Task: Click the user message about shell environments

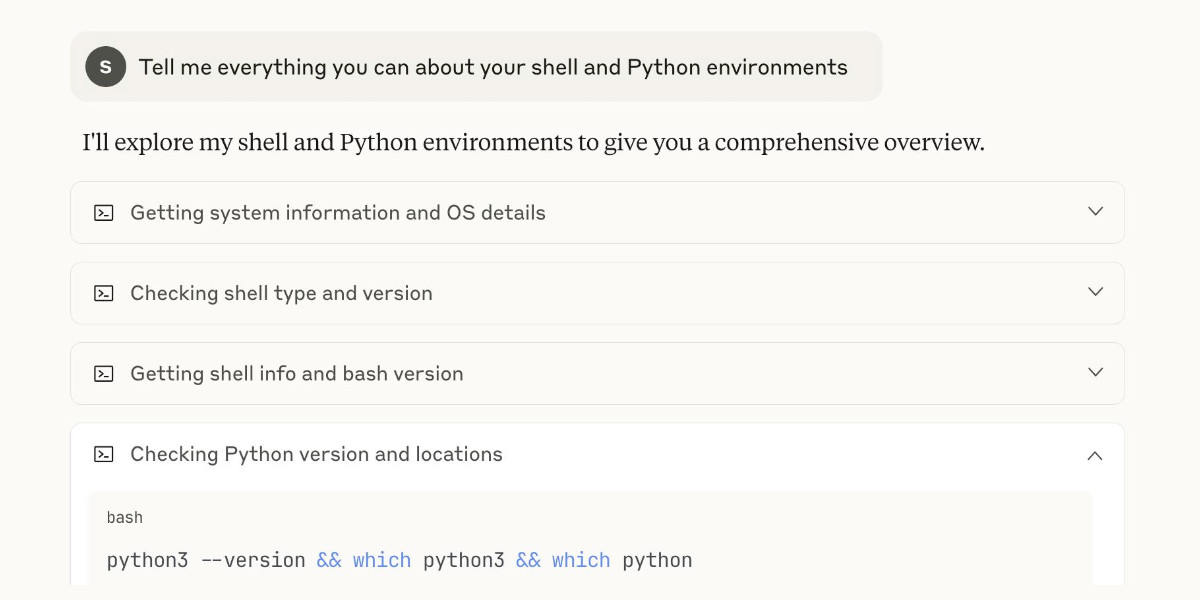Action: (492, 67)
